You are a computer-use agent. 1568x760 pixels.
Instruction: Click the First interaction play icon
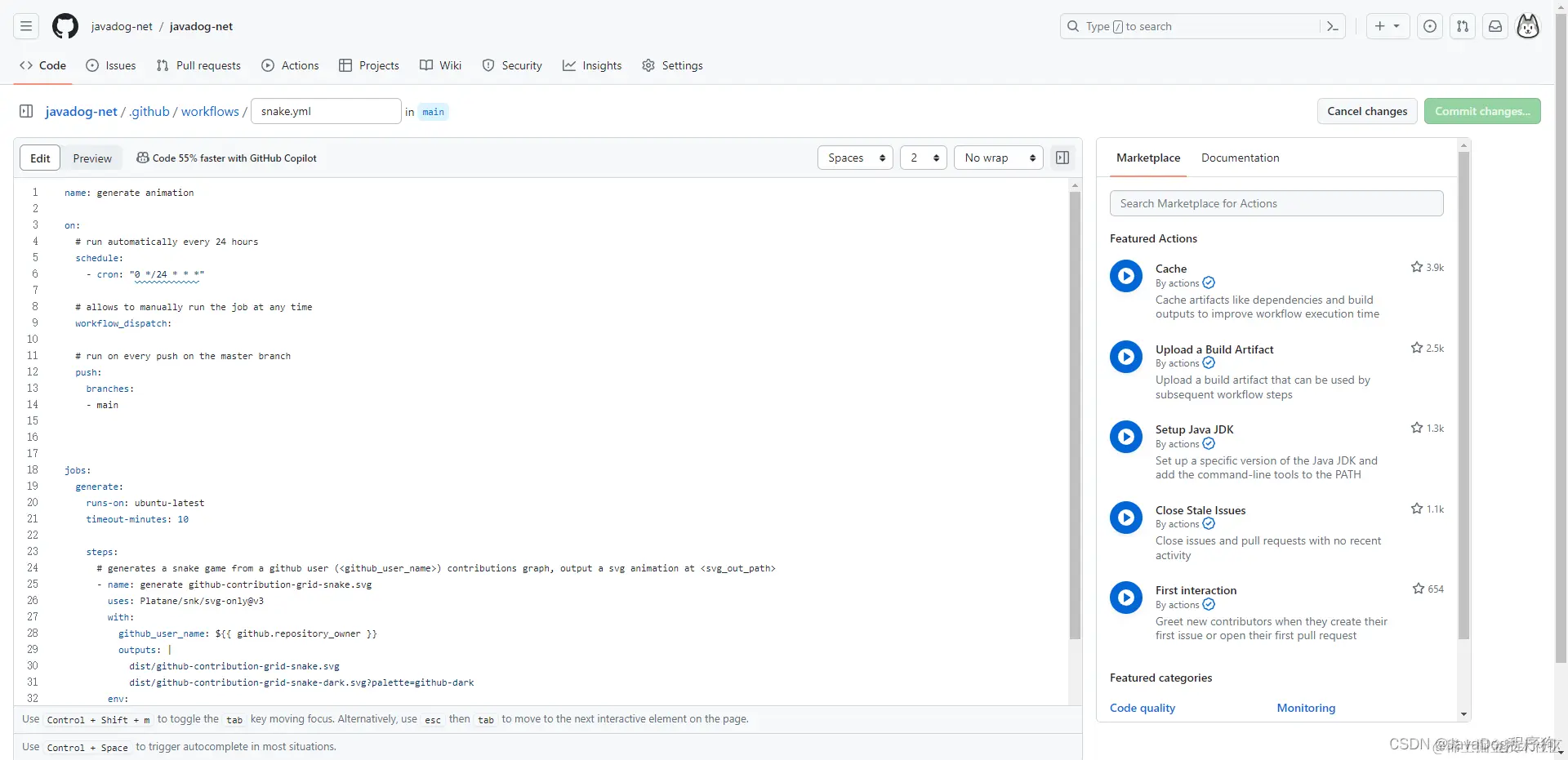(x=1126, y=598)
